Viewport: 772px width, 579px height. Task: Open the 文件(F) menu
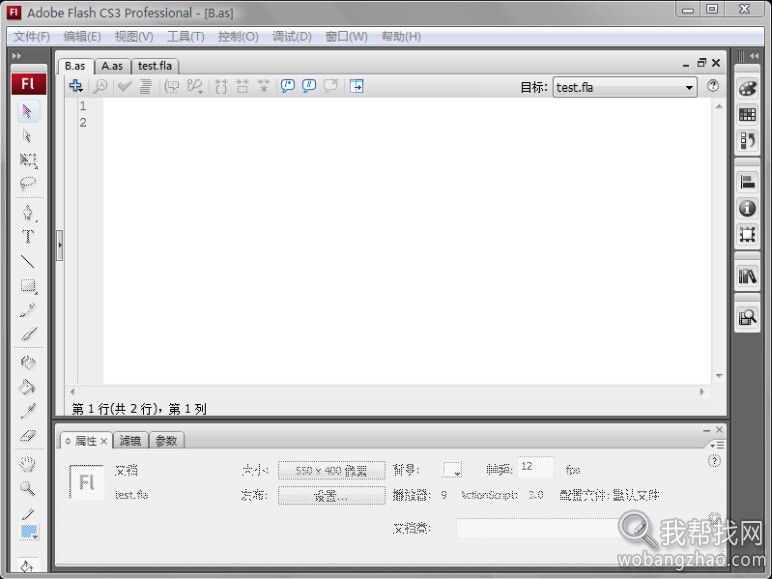click(x=32, y=36)
